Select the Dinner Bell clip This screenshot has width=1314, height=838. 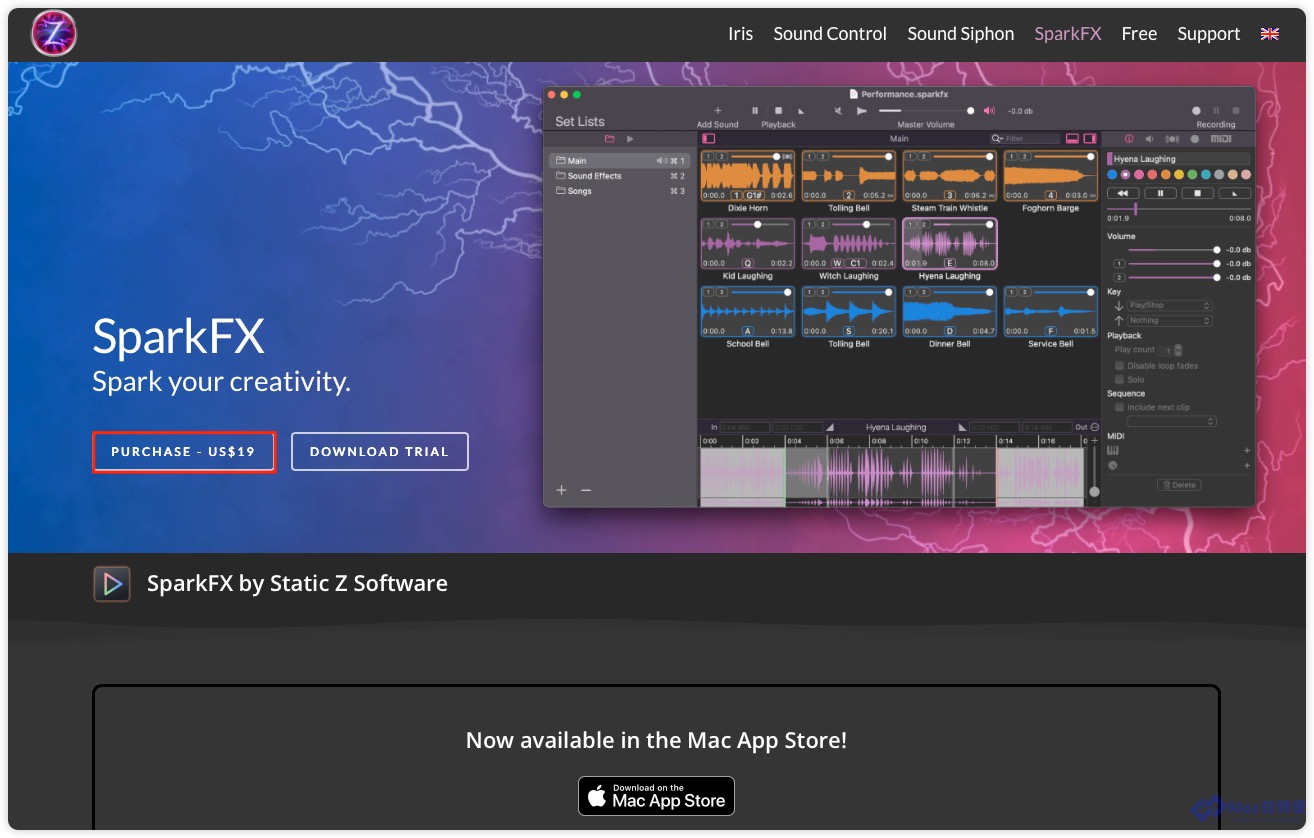(x=949, y=312)
